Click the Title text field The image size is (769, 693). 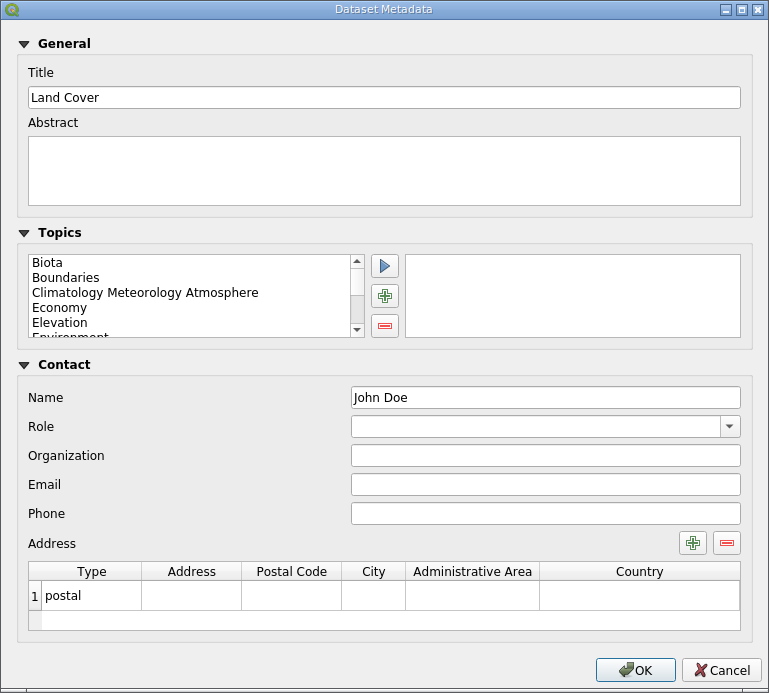tap(384, 98)
